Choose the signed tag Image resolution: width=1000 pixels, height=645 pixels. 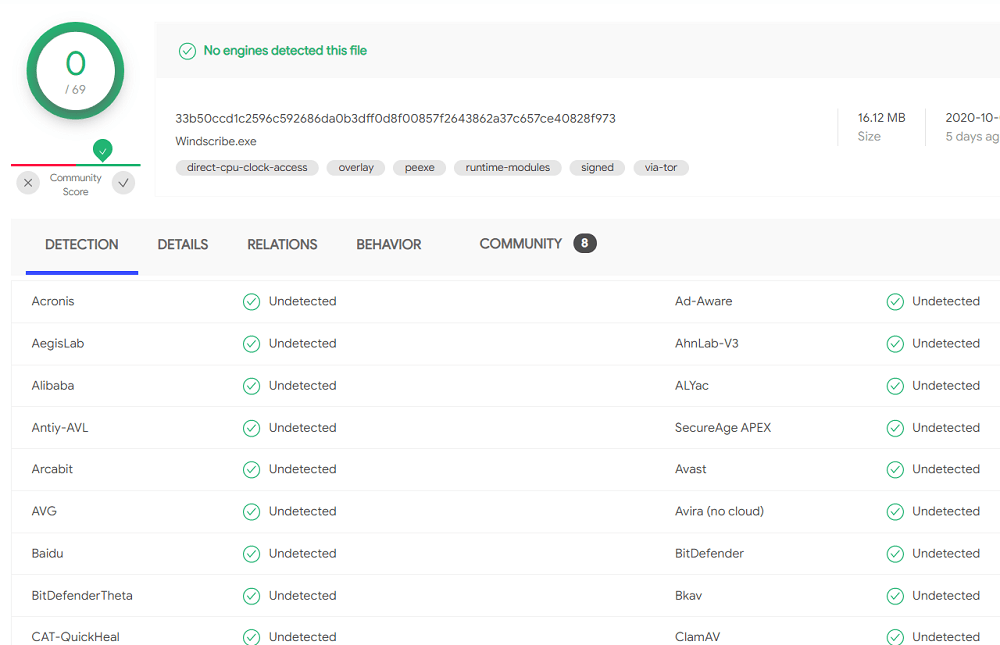(597, 168)
